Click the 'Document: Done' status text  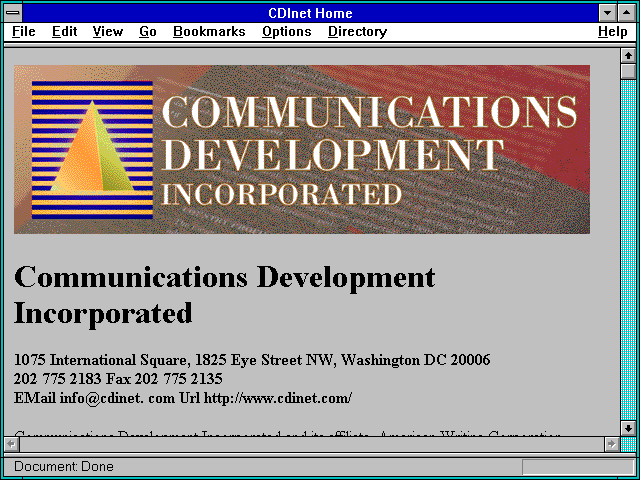point(64,466)
